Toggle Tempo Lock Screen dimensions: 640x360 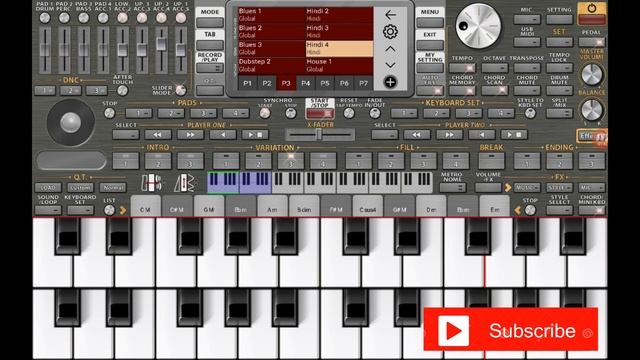559,68
